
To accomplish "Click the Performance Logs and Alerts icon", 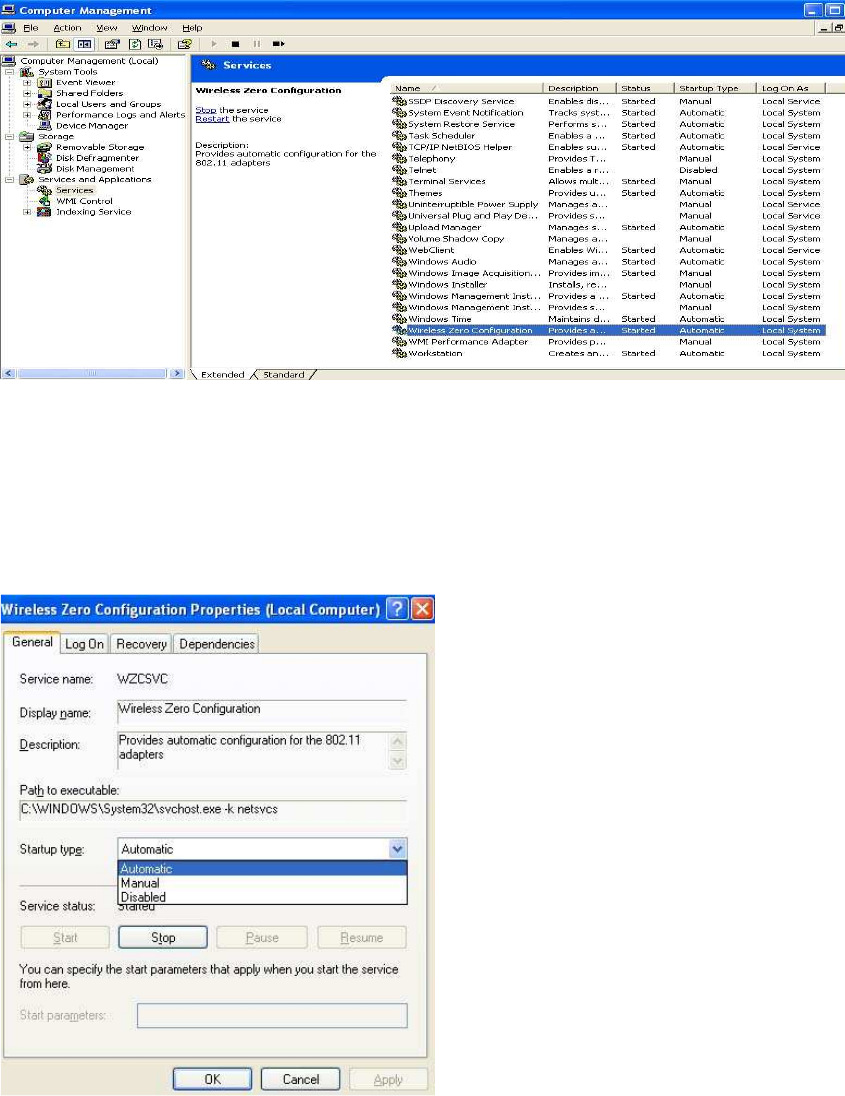I will tap(45, 115).
